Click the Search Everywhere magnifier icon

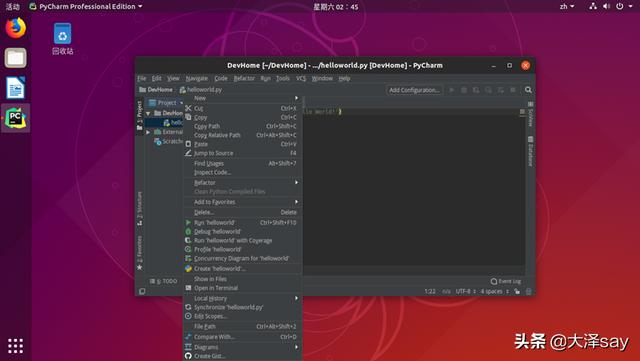(528, 90)
